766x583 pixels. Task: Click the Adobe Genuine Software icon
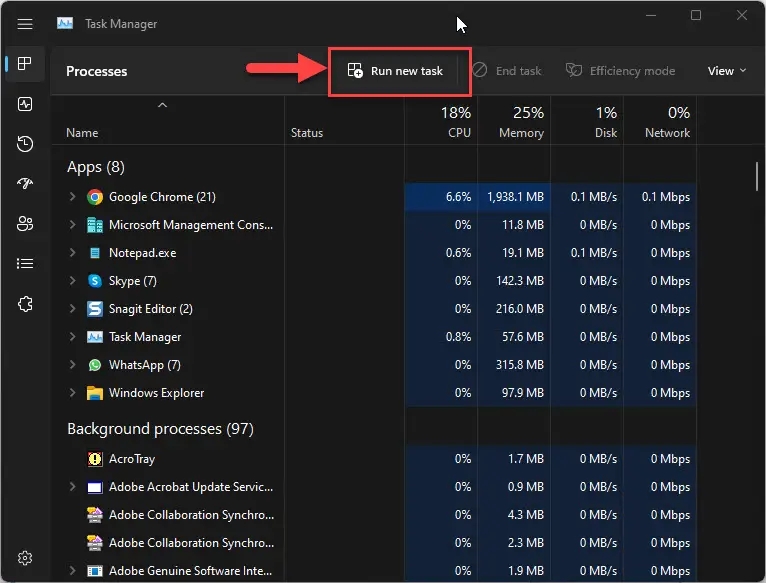(x=95, y=571)
